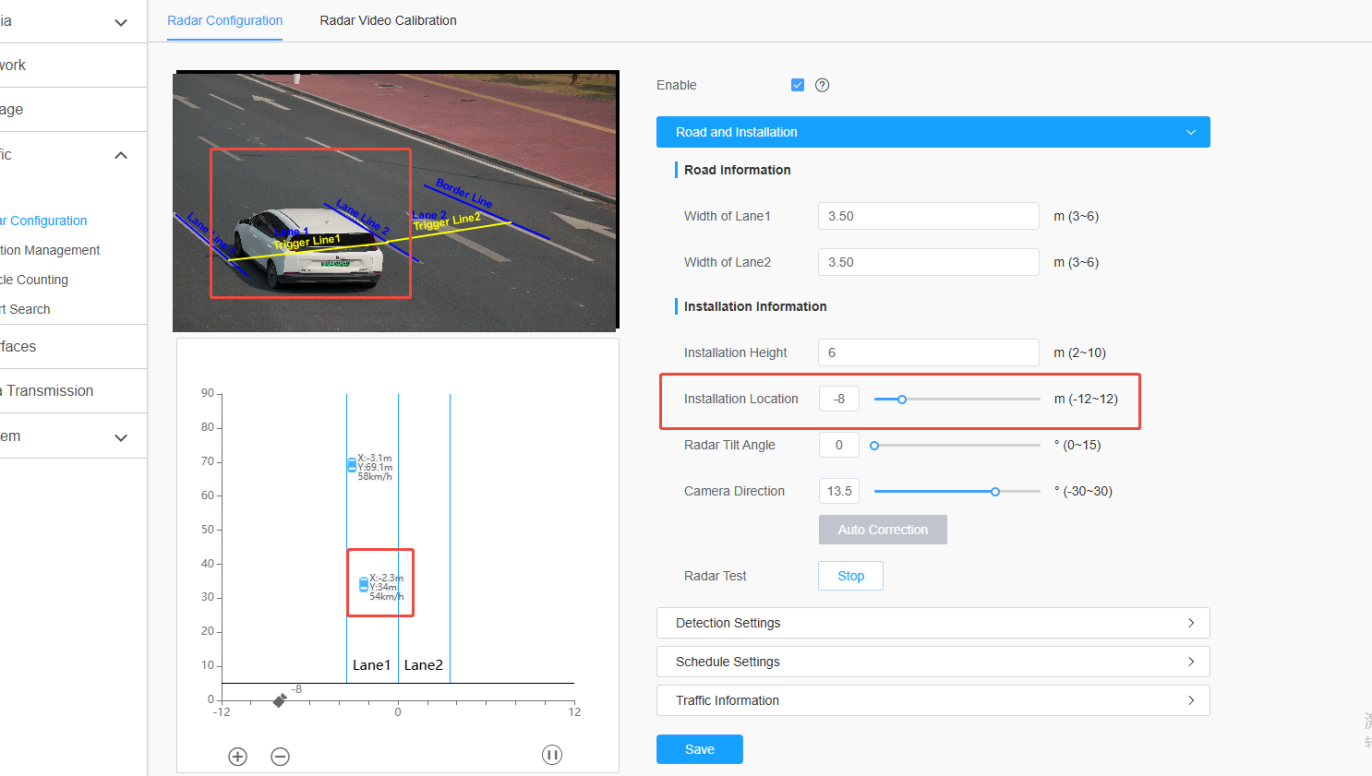Open the Storage sidebar menu
Viewport: 1372px width, 776px height.
pyautogui.click(x=73, y=110)
